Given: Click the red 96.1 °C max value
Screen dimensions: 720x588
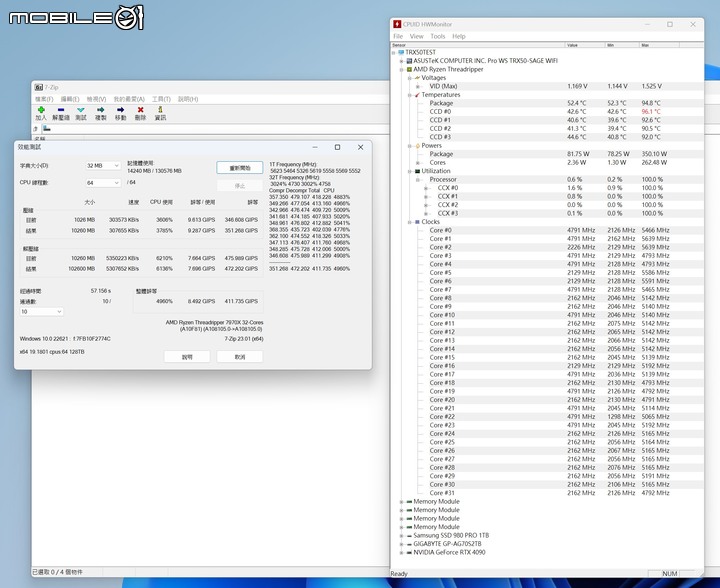Looking at the screenshot, I should 651,112.
